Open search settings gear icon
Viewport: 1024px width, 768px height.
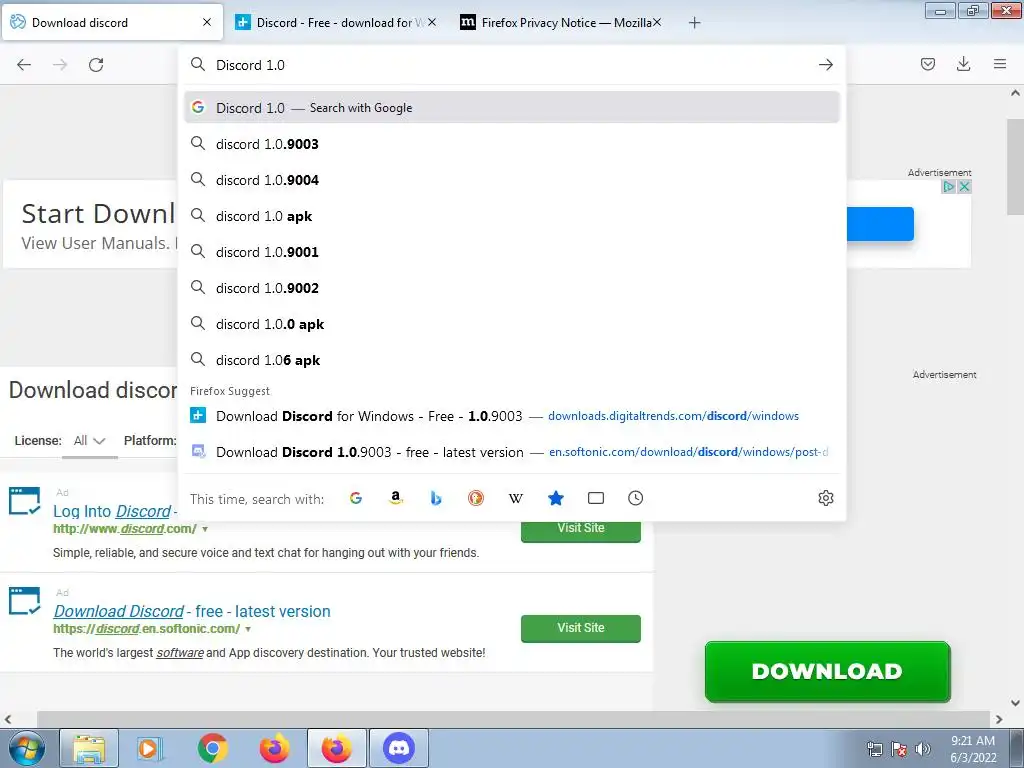point(825,498)
